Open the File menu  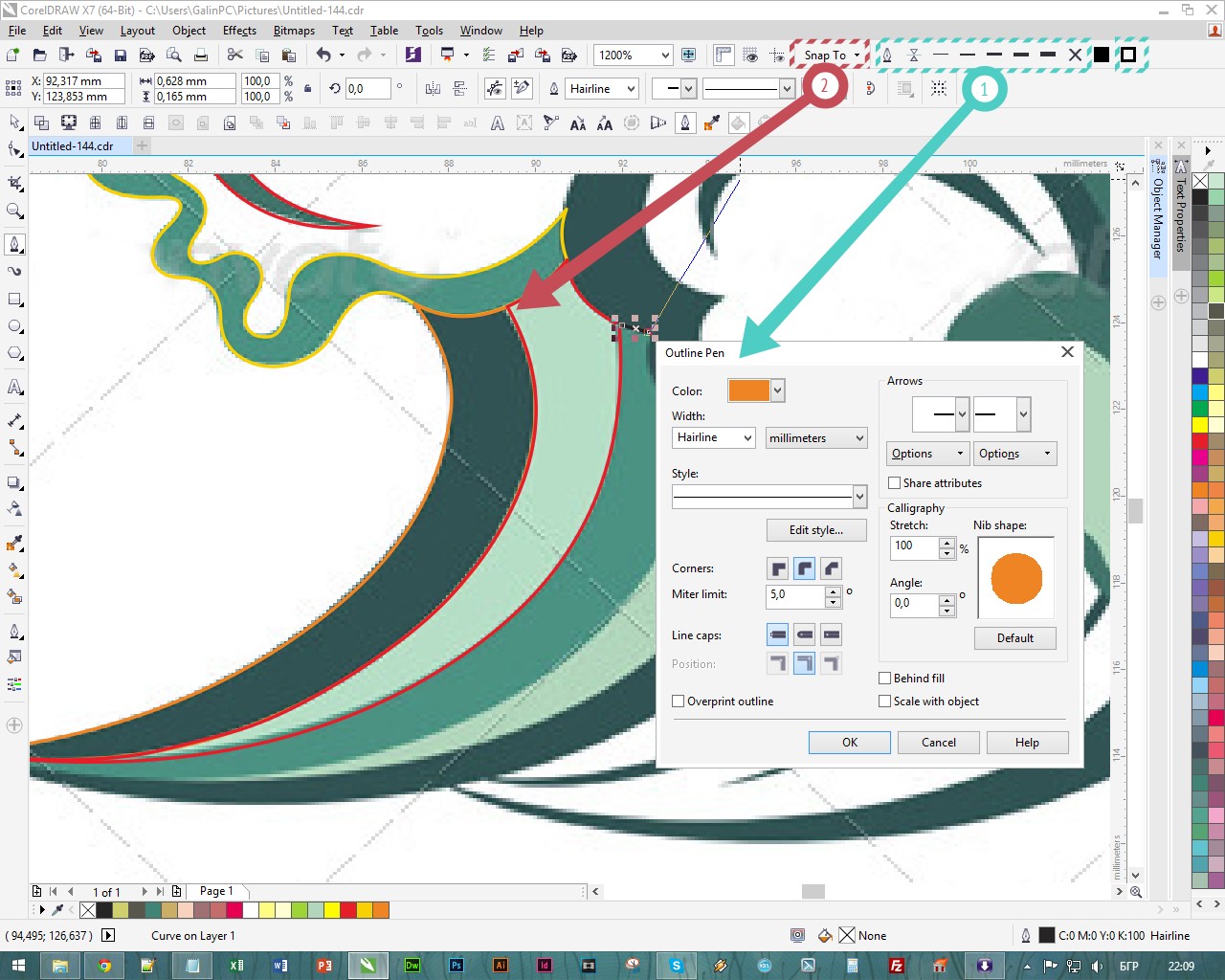pos(17,31)
